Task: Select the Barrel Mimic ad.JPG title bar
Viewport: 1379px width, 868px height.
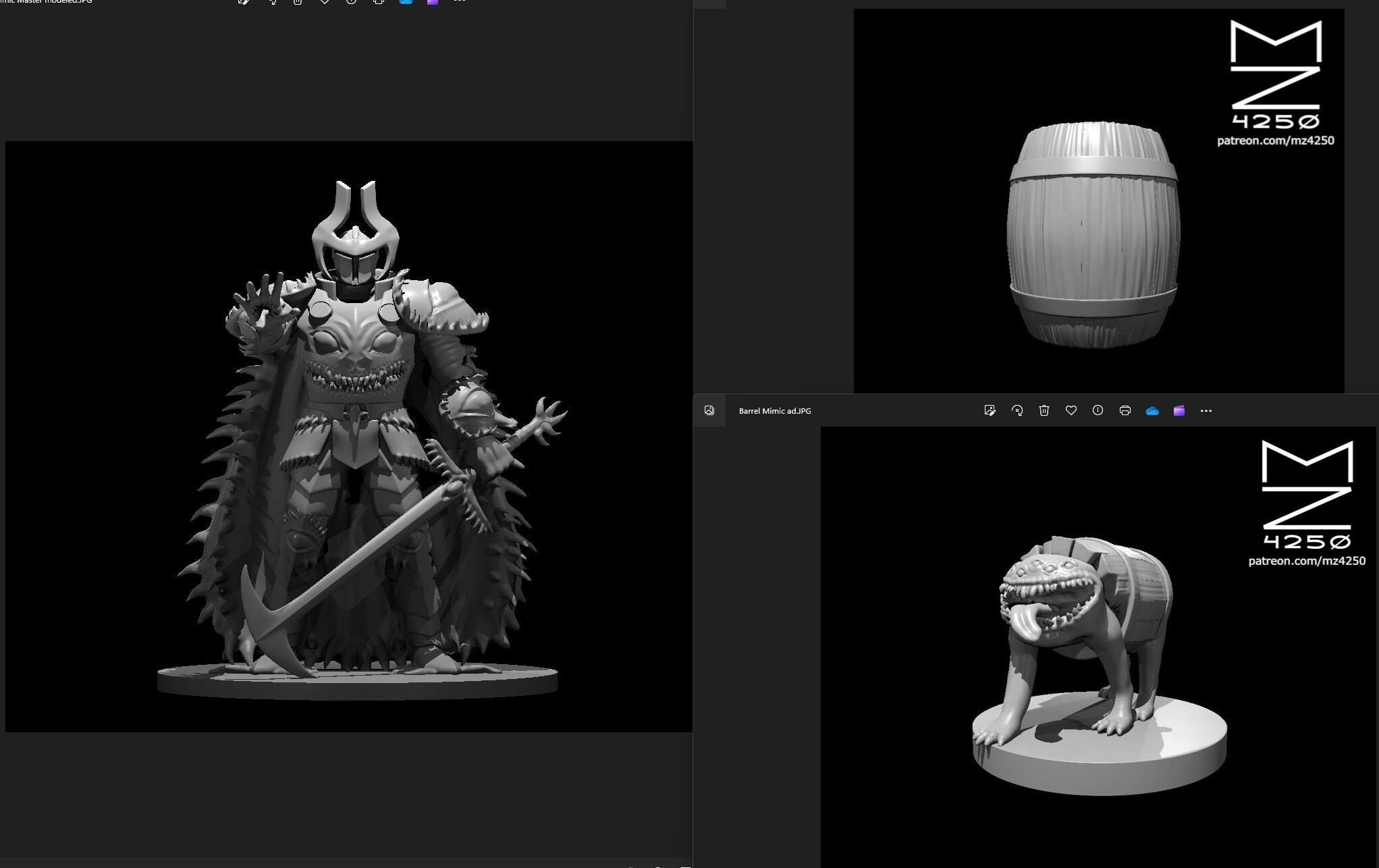Action: coord(774,410)
